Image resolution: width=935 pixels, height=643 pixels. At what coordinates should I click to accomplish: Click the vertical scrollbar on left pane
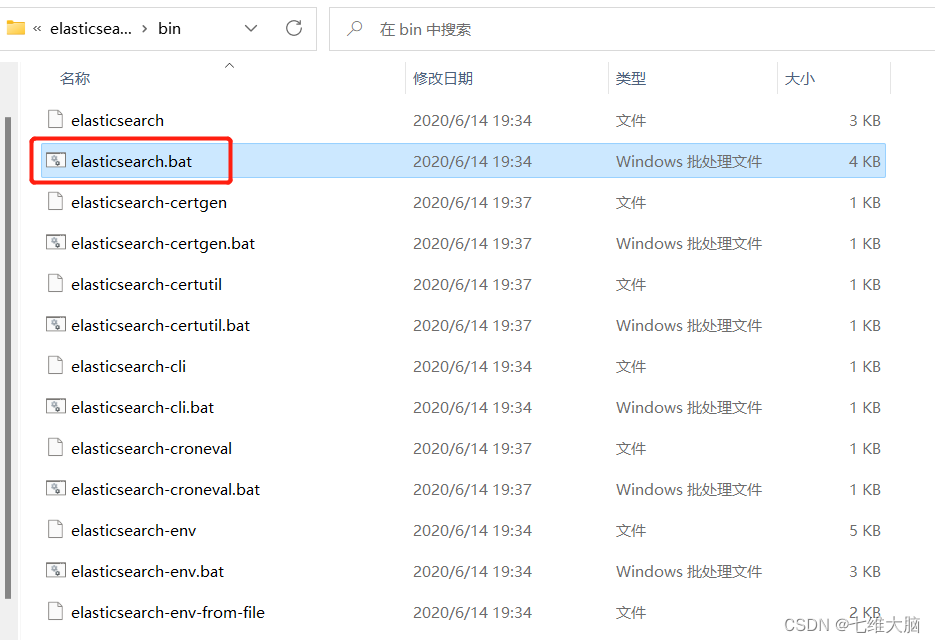pyautogui.click(x=8, y=357)
